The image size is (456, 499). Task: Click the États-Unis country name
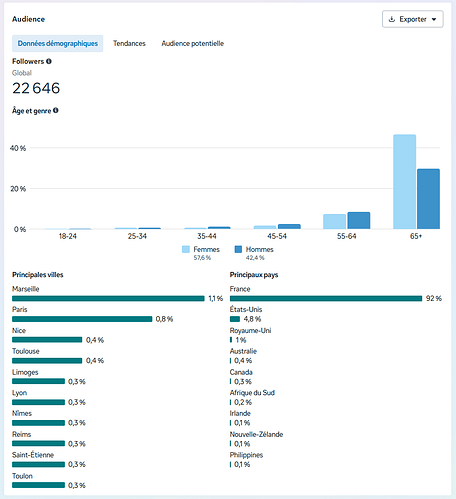246,309
